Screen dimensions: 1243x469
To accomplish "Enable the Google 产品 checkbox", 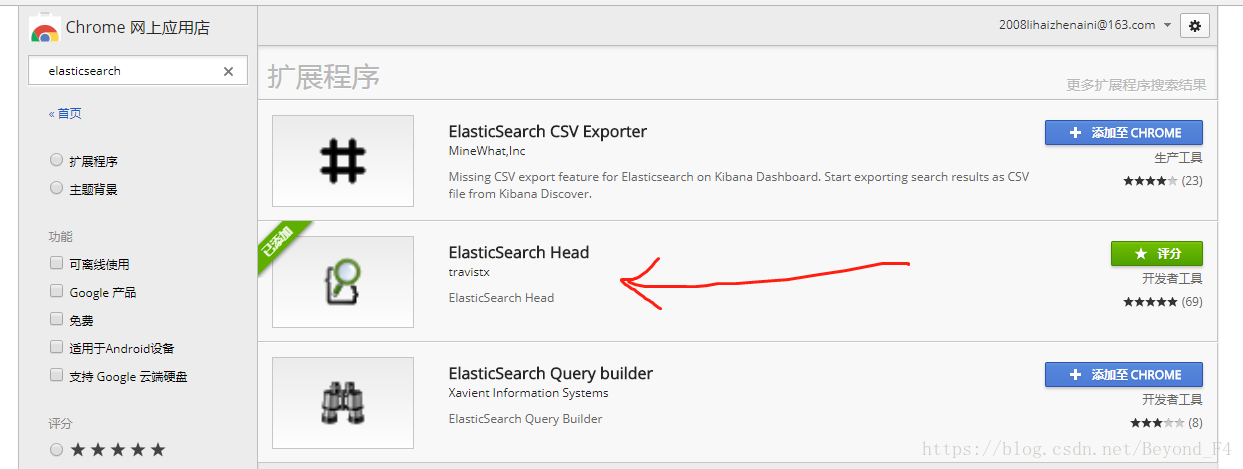I will (57, 292).
